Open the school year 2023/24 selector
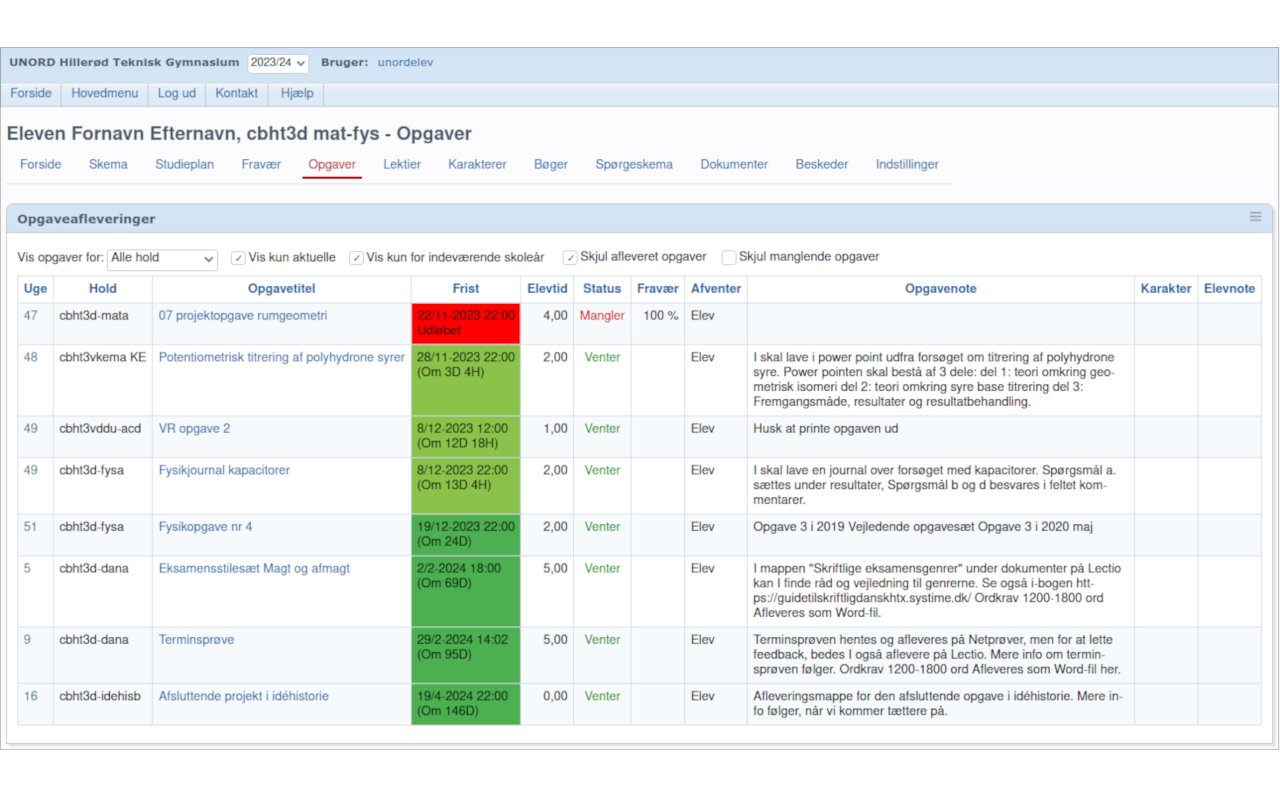 277,62
